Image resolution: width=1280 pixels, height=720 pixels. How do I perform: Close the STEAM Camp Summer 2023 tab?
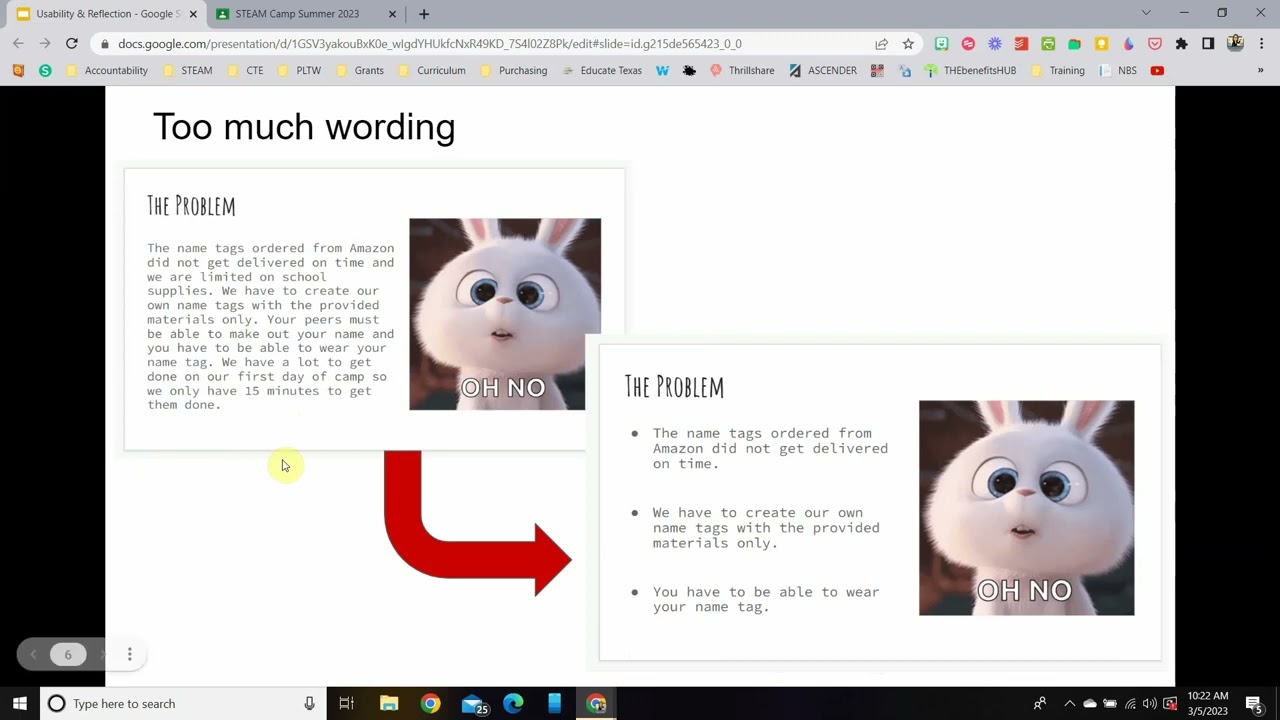392,14
